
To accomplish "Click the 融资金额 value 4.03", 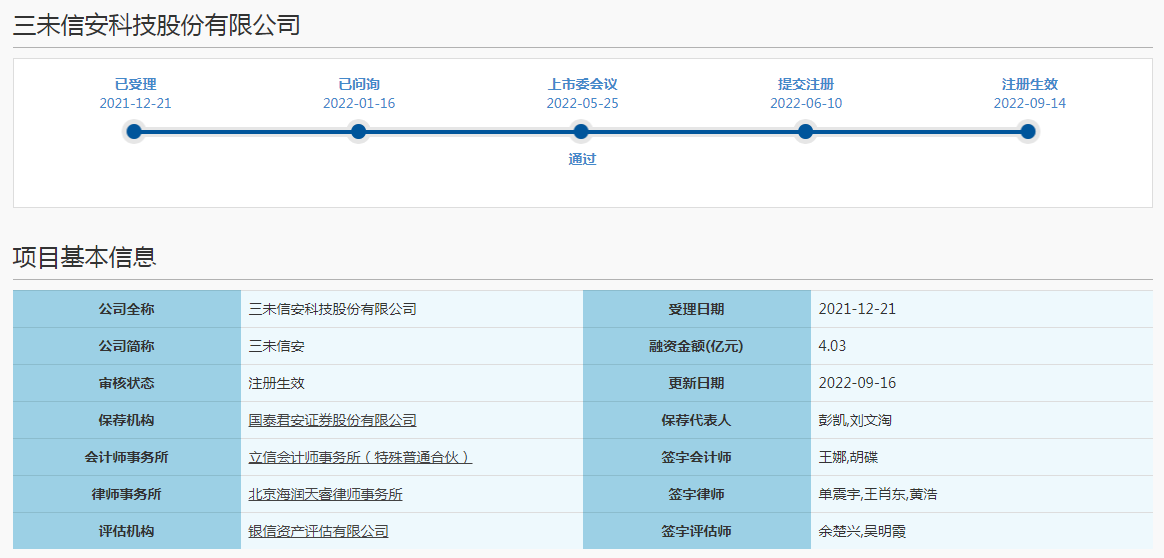I will pyautogui.click(x=832, y=346).
